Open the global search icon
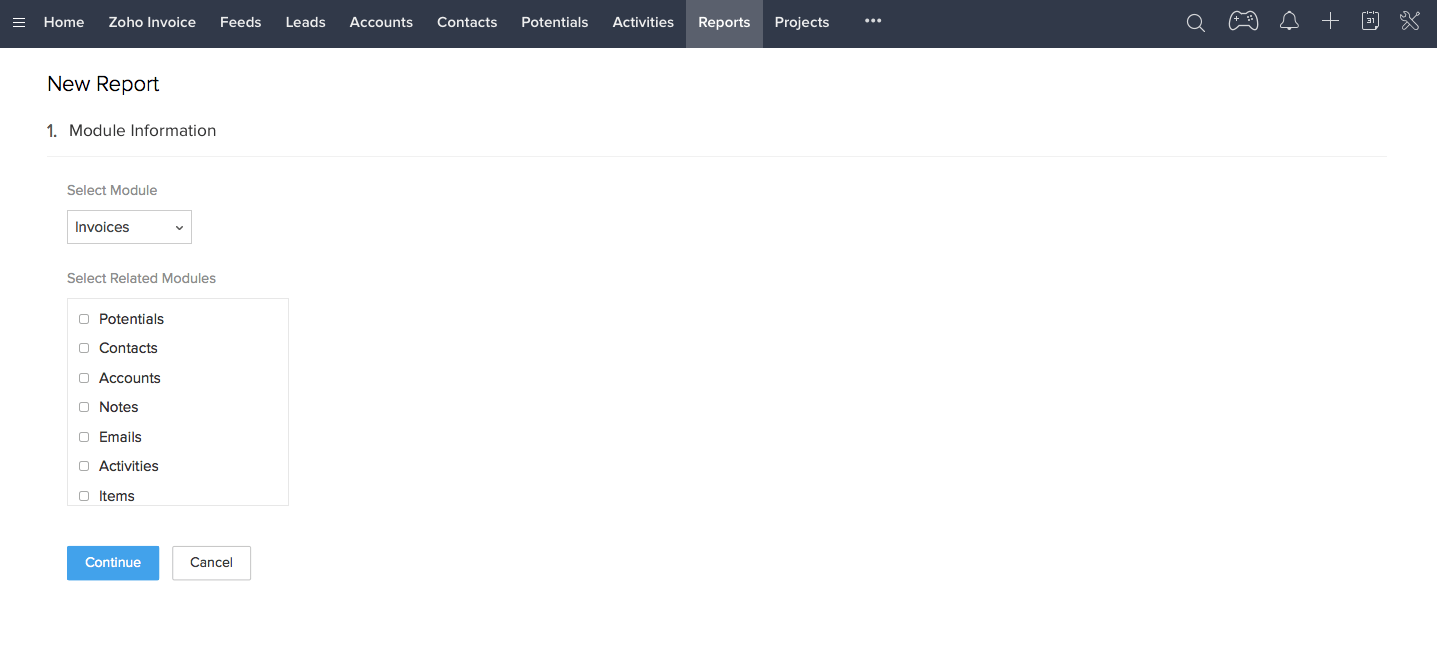The image size is (1437, 650). point(1195,21)
